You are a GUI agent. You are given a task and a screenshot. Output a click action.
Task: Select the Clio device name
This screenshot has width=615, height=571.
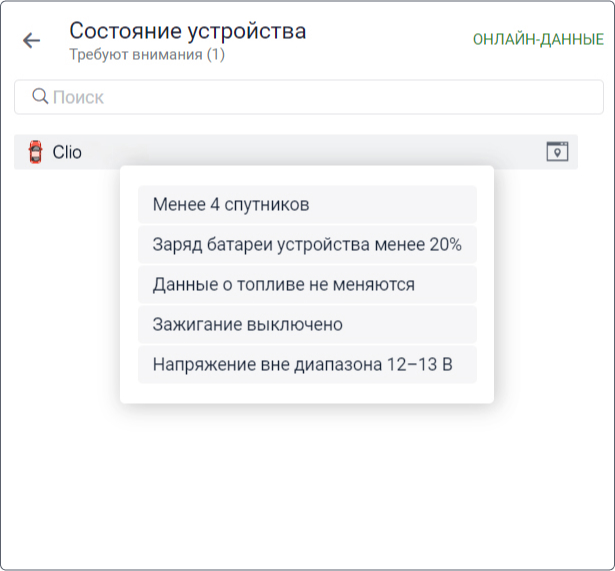67,152
